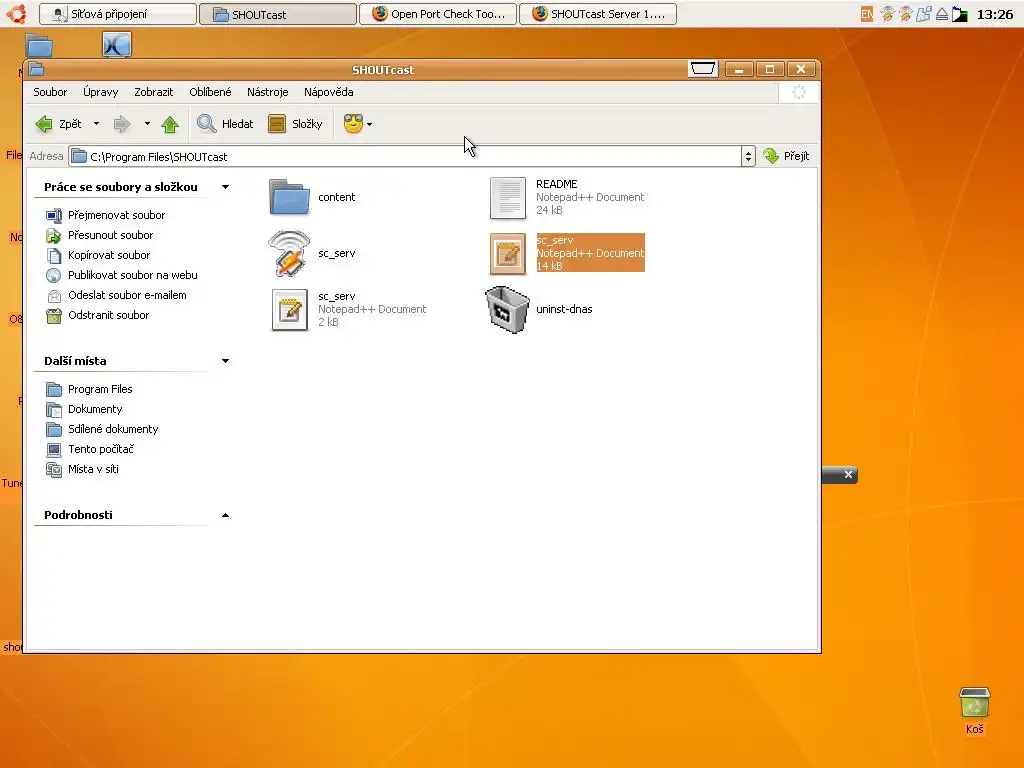The width and height of the screenshot is (1024, 768).
Task: Expand the address bar dropdown
Action: point(748,156)
